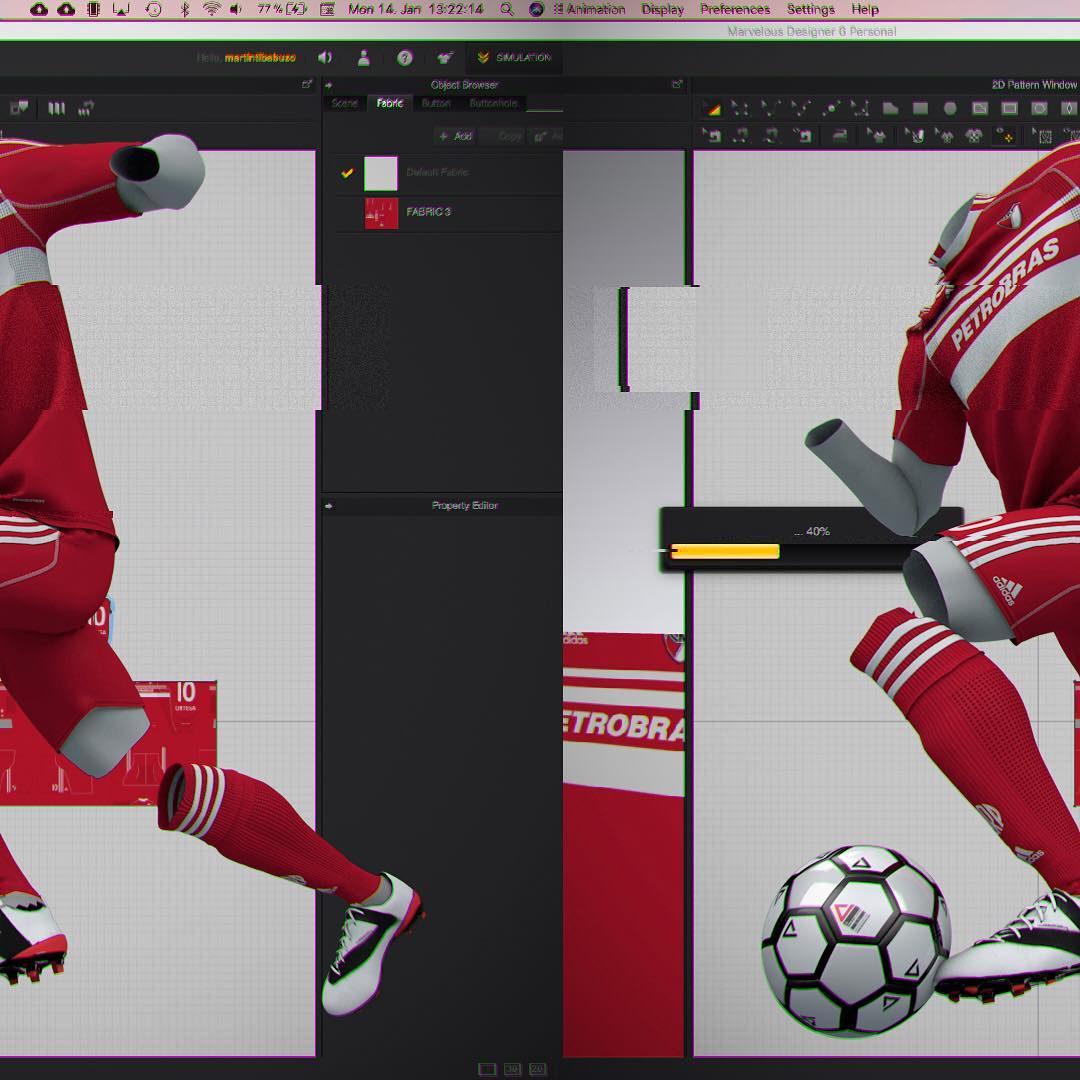Open the Bluetooth status menu
This screenshot has width=1080, height=1080.
tap(185, 10)
